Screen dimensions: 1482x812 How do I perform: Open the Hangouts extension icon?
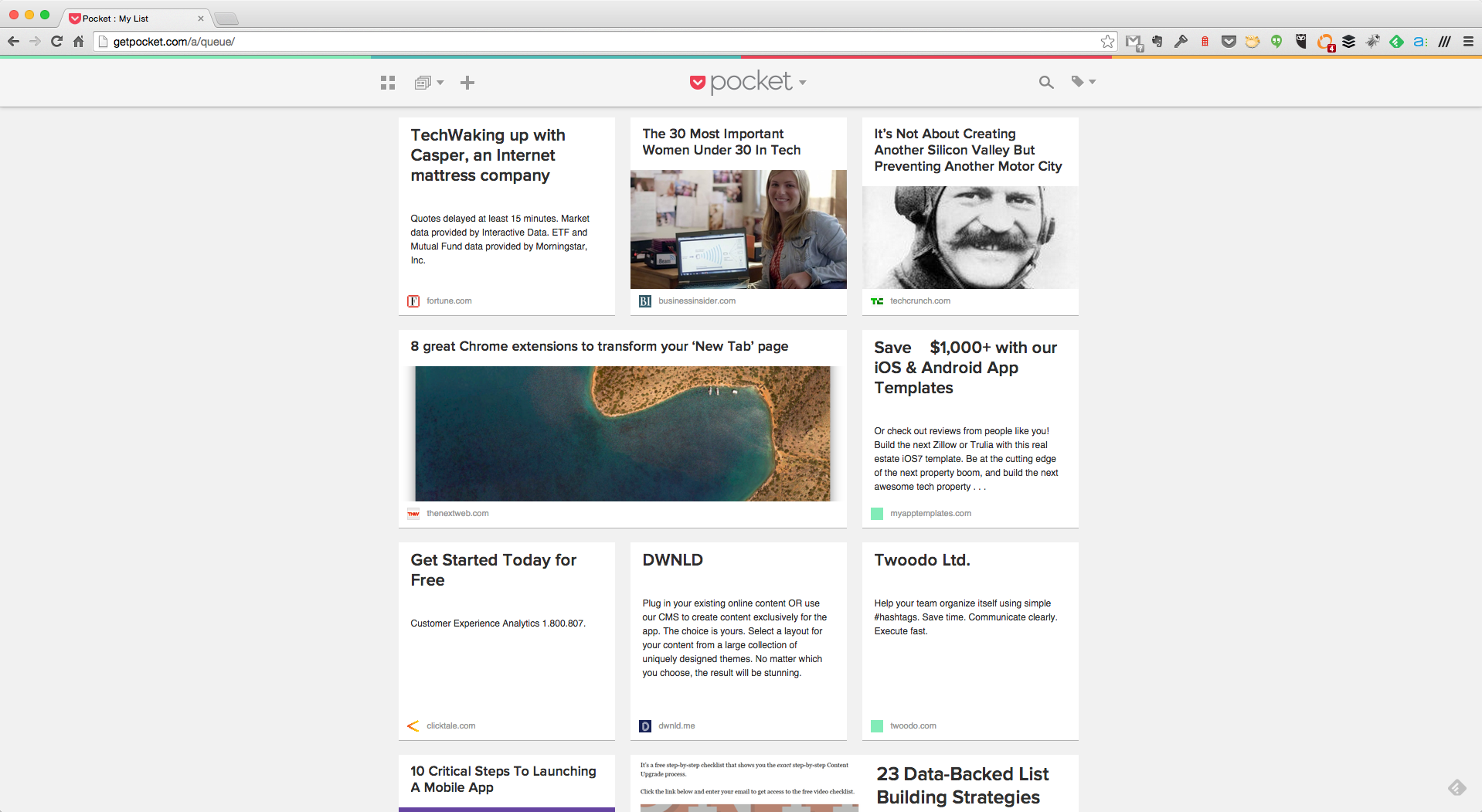pyautogui.click(x=1276, y=42)
